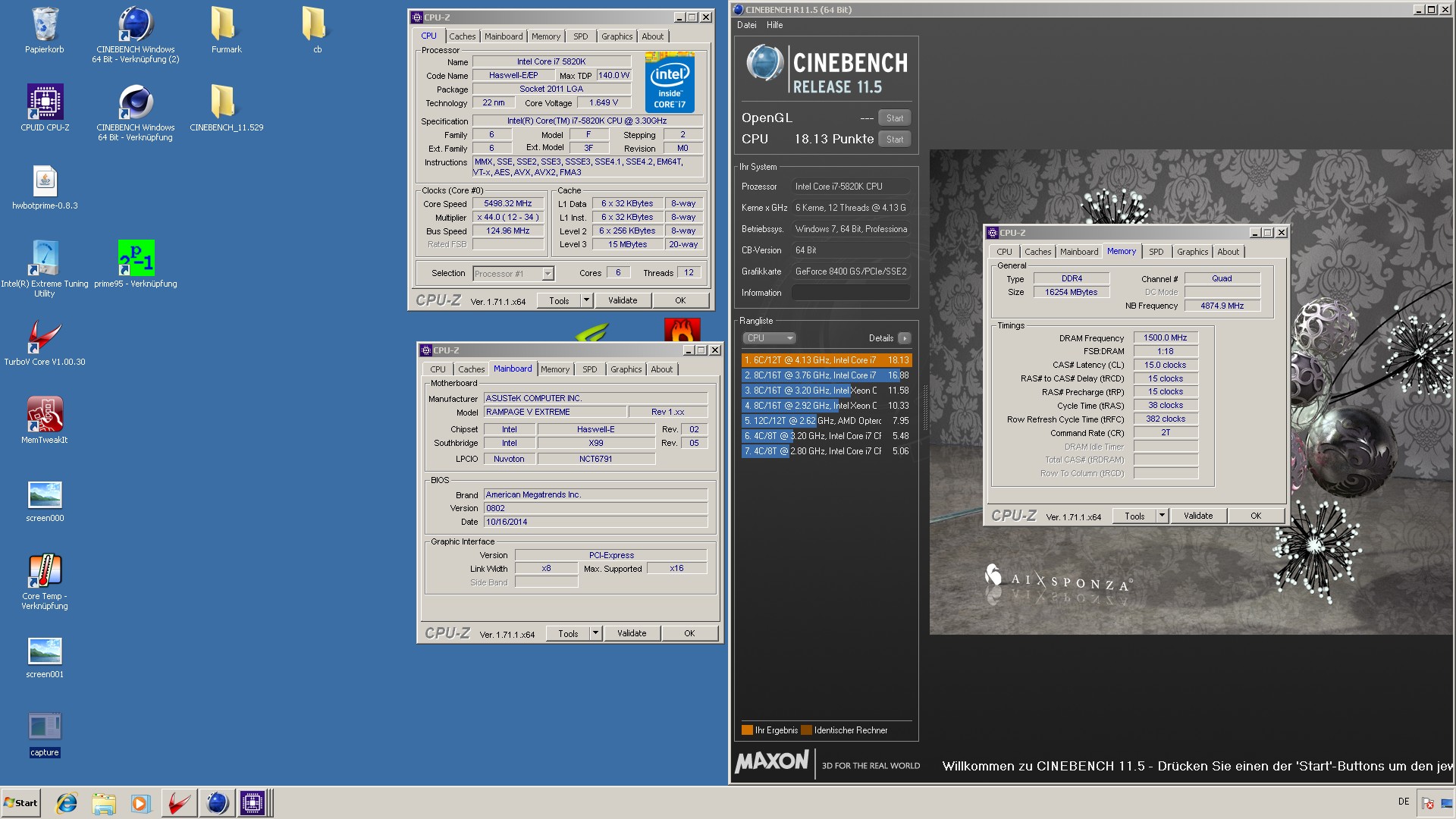Open About tab in Memory CPU-Z window
1456x819 pixels.
pos(1228,252)
